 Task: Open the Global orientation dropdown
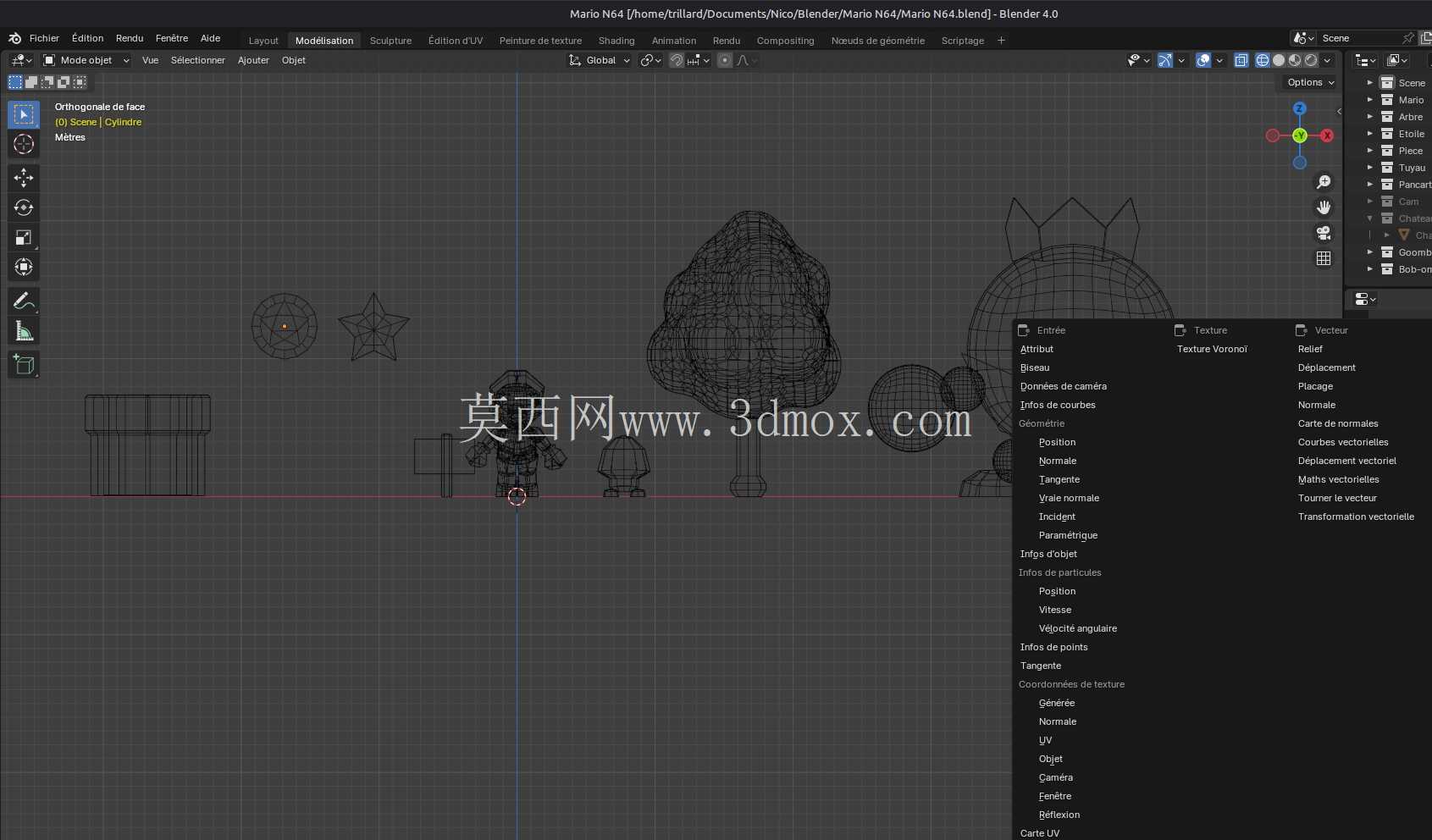coord(600,60)
